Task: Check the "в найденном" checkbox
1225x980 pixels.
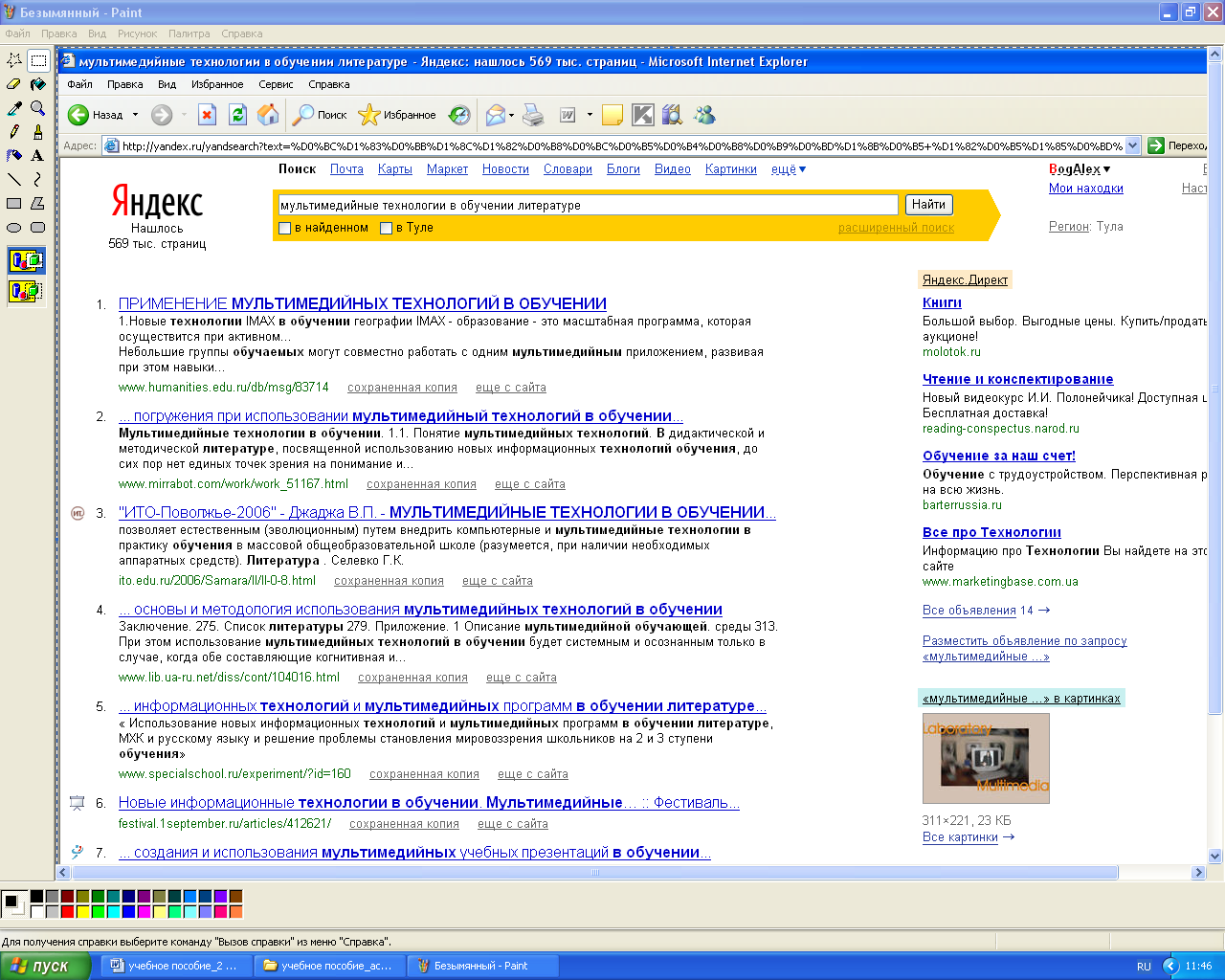Action: [x=284, y=228]
